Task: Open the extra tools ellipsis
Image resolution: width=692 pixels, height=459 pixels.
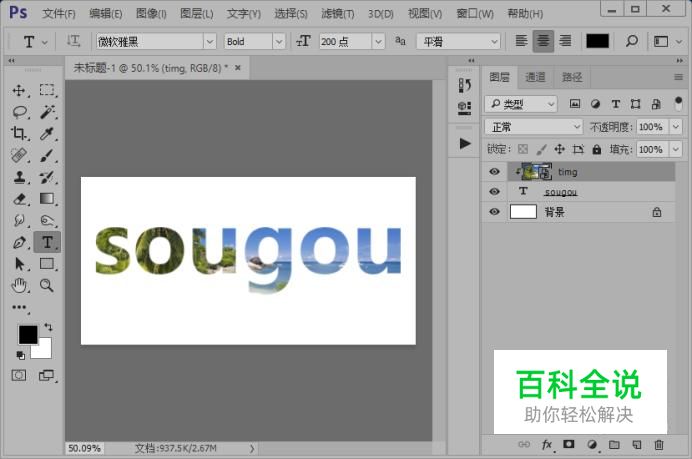Action: 19,307
